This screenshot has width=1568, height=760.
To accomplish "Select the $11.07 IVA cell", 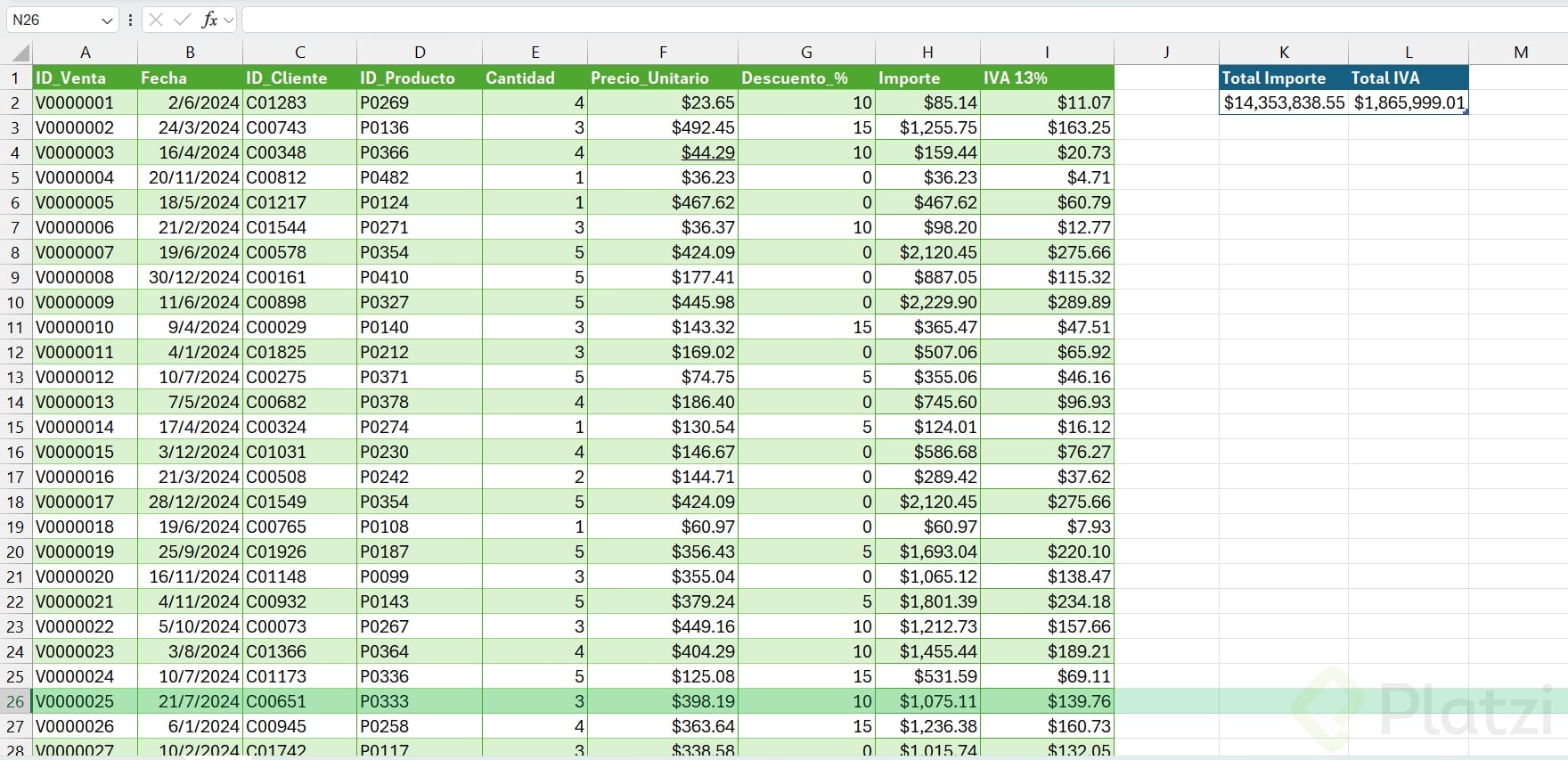I will pyautogui.click(x=1048, y=103).
